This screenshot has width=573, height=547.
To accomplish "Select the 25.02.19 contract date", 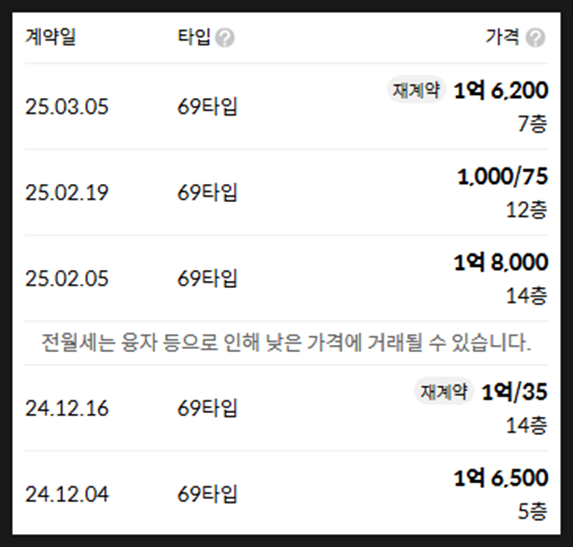I will (x=67, y=193).
